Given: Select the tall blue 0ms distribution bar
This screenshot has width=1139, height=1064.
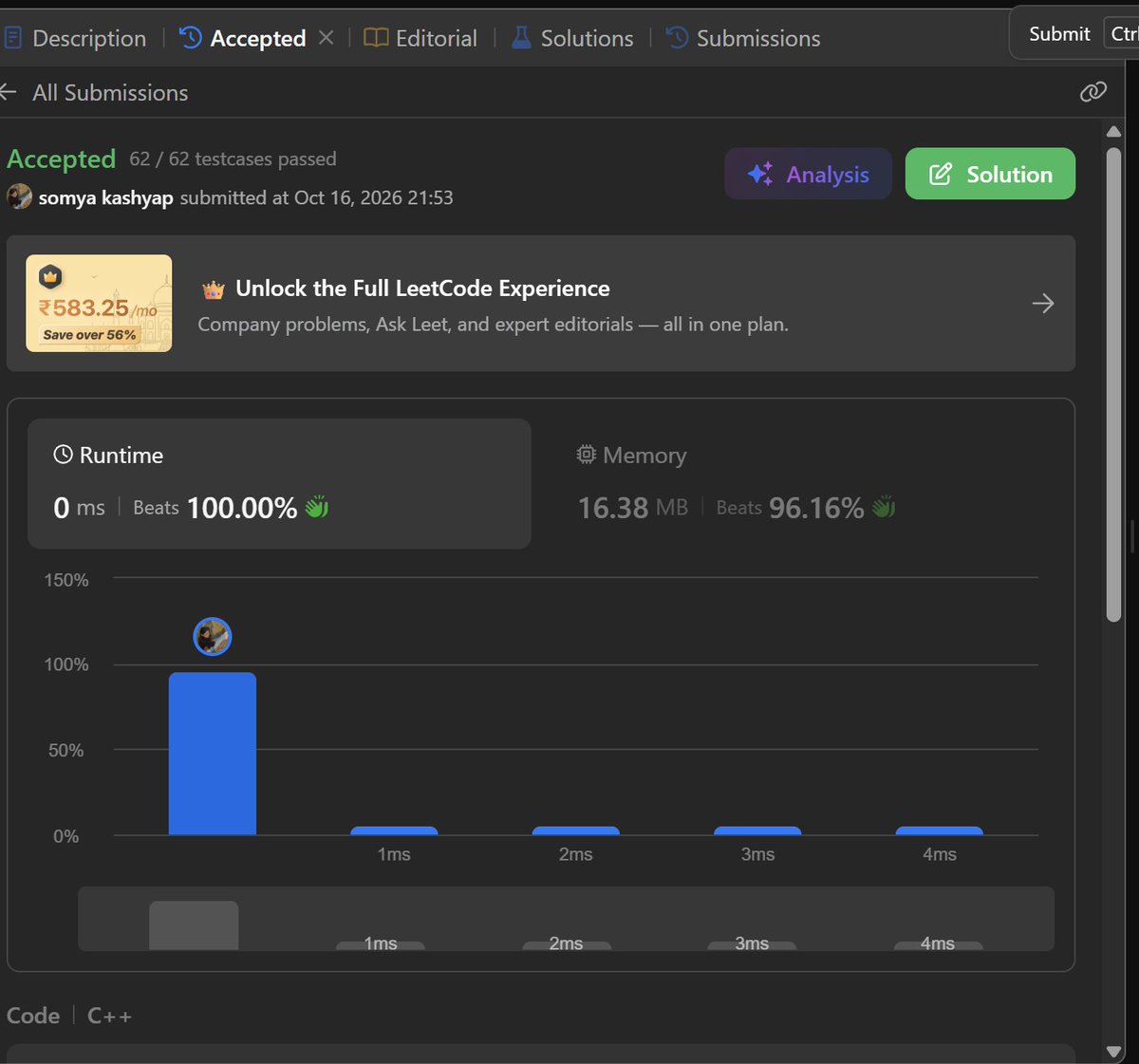Looking at the screenshot, I should (x=213, y=754).
